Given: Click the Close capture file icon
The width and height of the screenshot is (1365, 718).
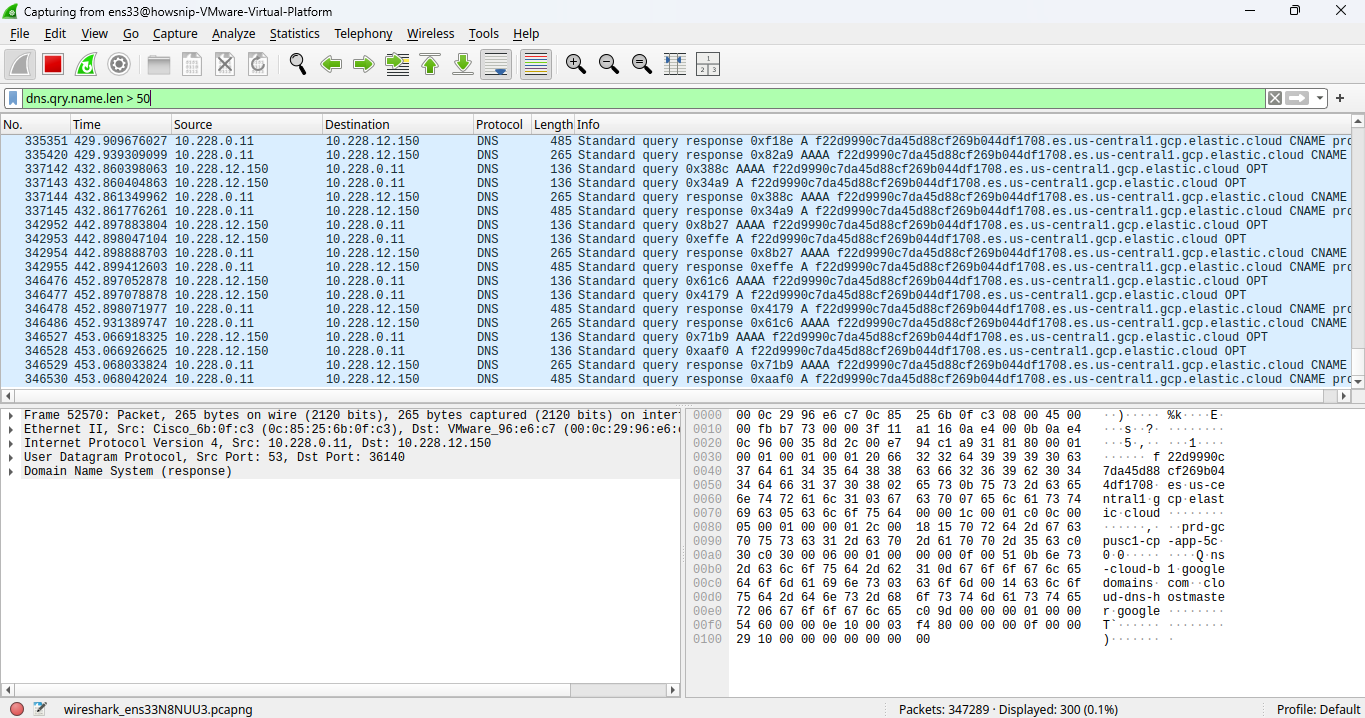Looking at the screenshot, I should 225,64.
